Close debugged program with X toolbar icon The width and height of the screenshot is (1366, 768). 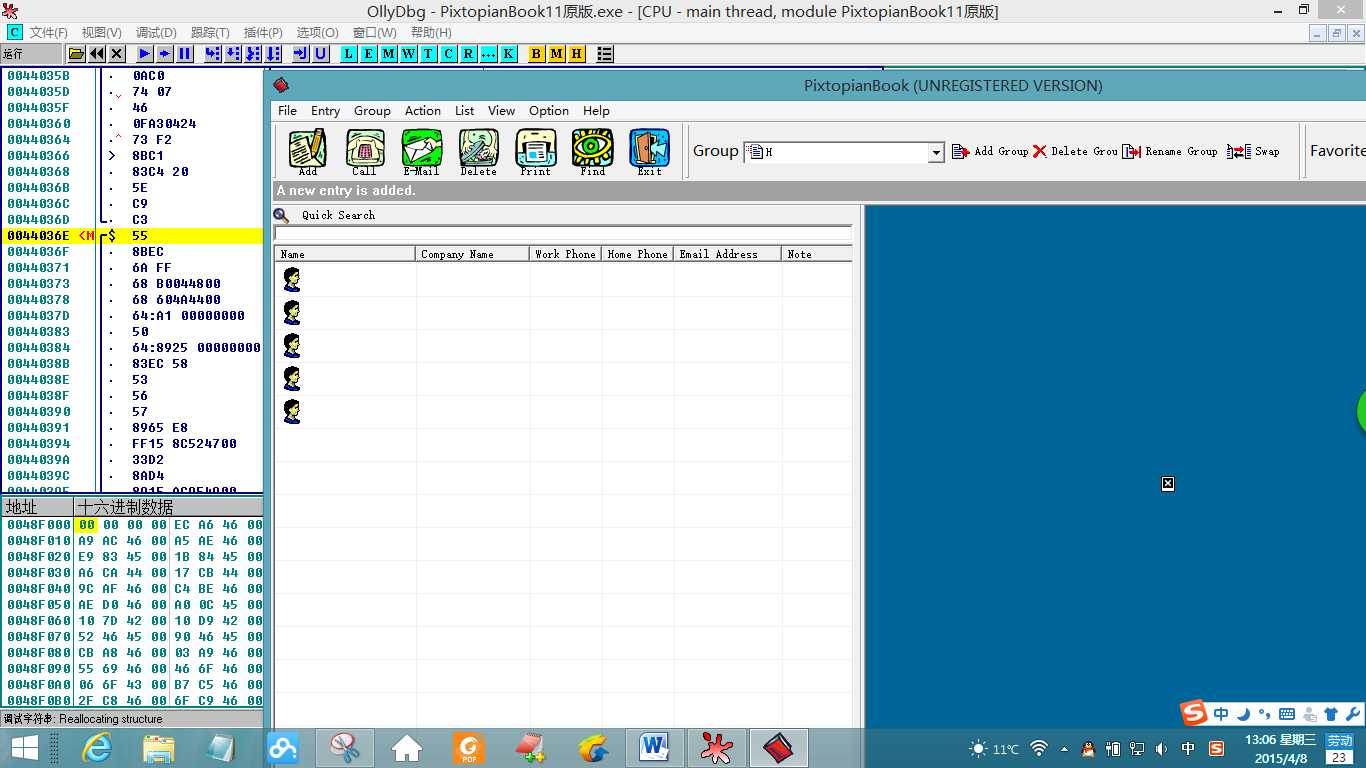tap(117, 54)
